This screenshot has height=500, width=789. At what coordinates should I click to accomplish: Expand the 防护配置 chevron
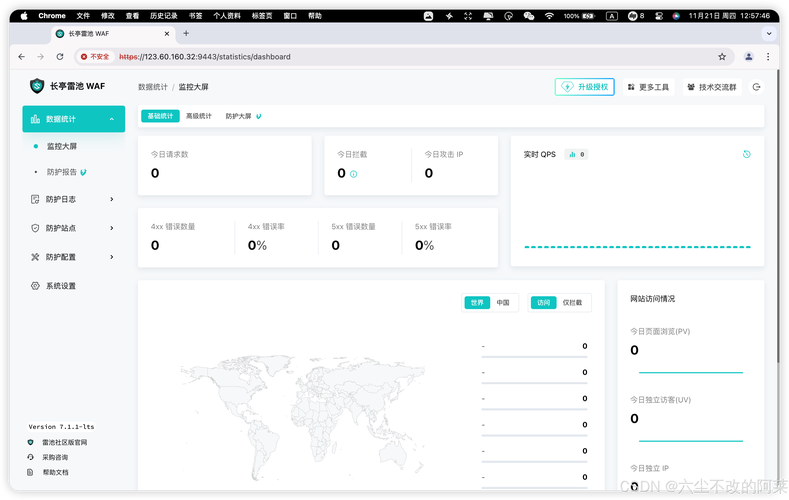pyautogui.click(x=112, y=257)
